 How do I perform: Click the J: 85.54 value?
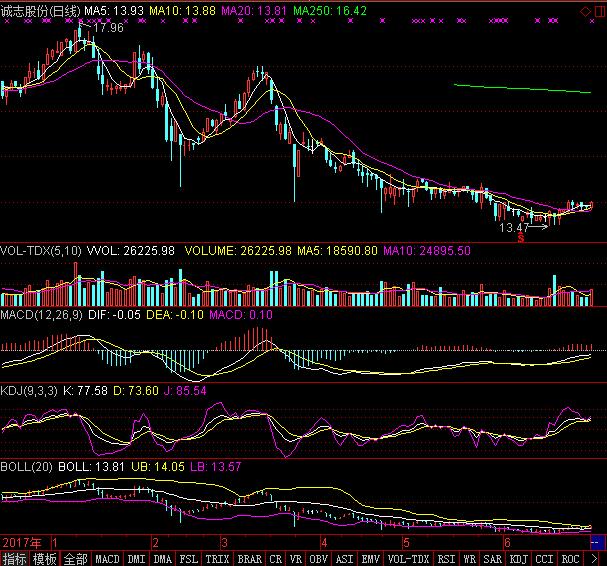tap(185, 391)
